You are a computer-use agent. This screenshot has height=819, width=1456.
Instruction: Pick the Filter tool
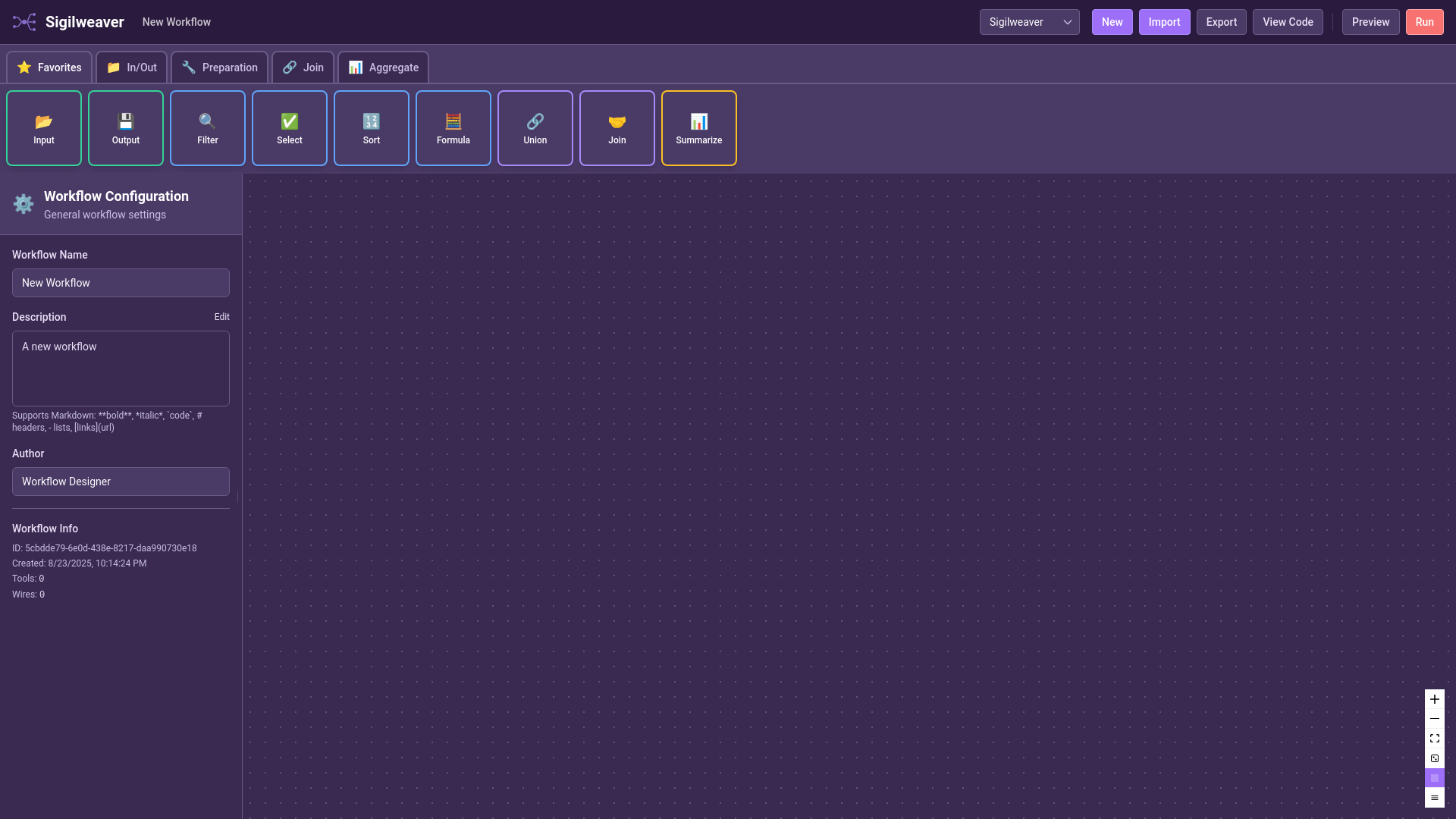(x=208, y=128)
